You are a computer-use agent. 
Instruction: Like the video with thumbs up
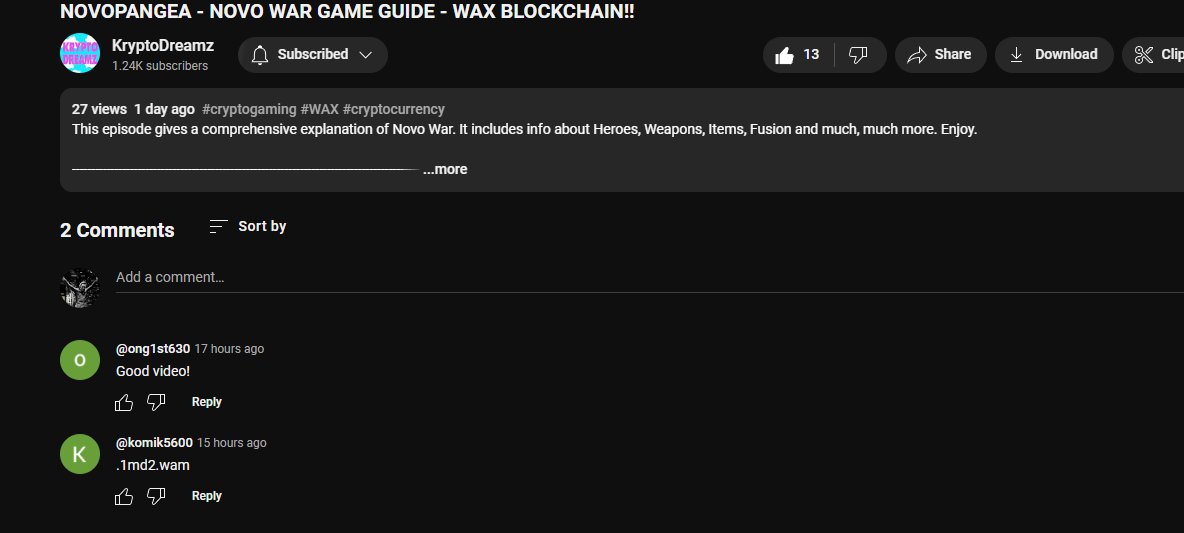[798, 55]
